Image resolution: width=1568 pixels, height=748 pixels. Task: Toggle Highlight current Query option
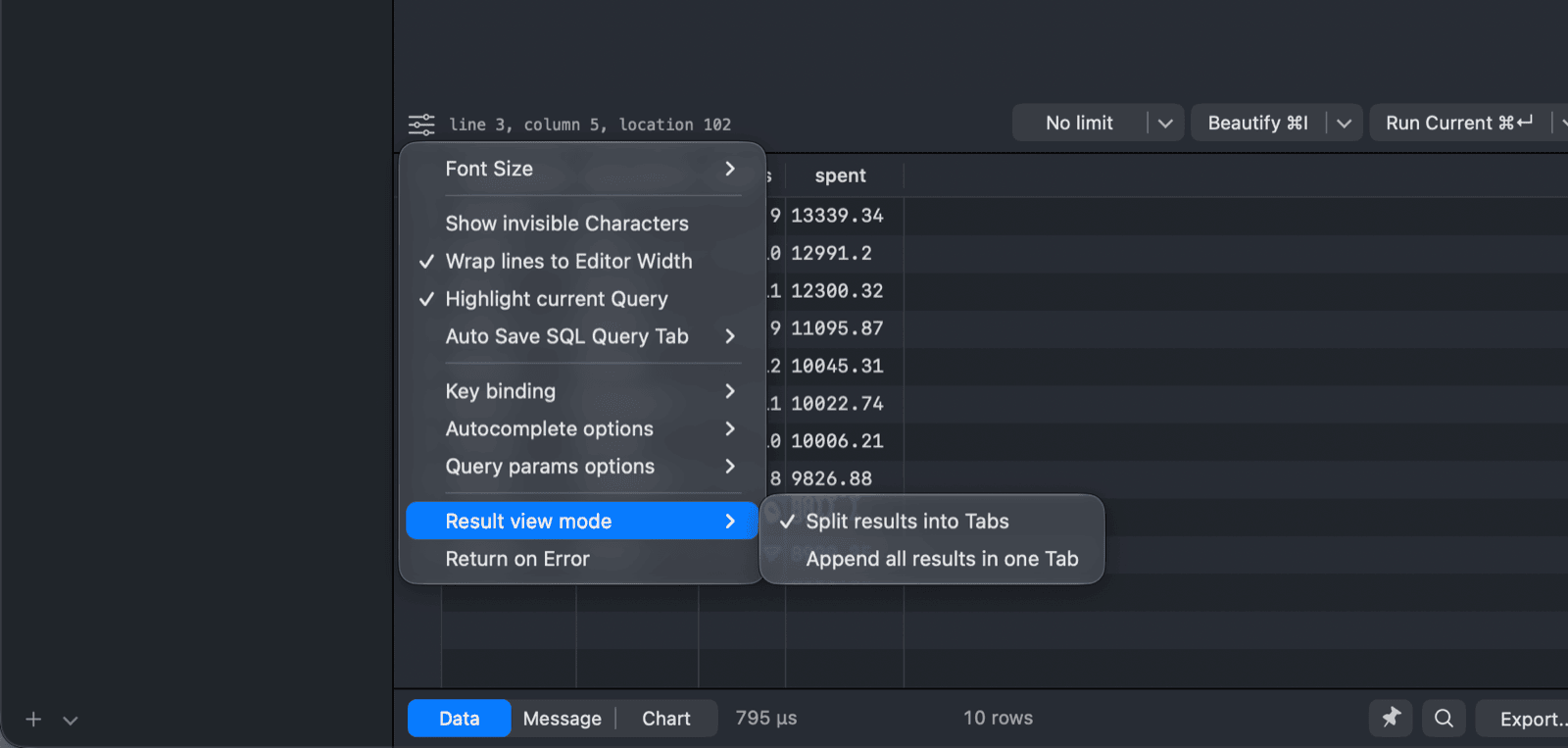[582, 299]
